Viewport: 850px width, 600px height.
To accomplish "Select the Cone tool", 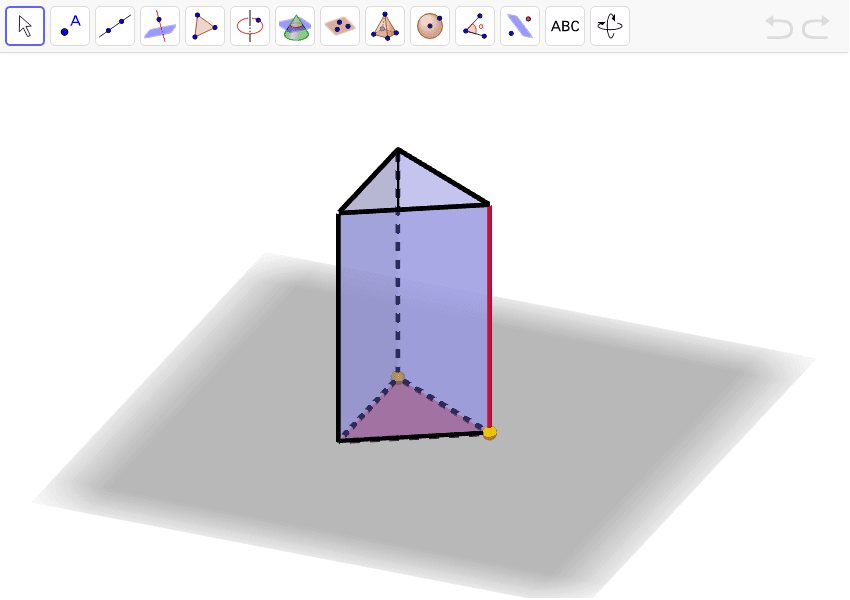I will pos(294,25).
